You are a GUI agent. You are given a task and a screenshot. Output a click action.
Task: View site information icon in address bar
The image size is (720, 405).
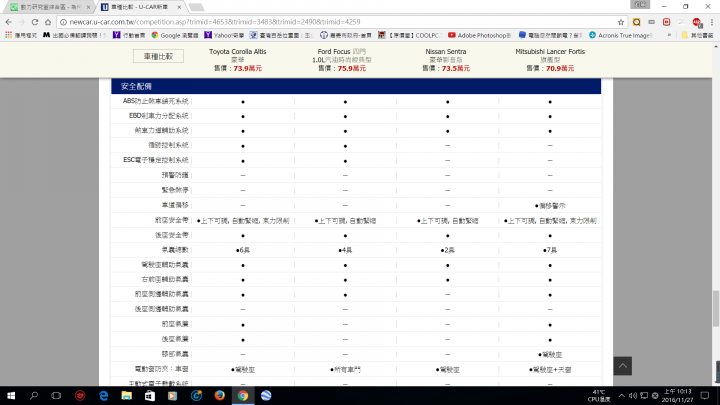tap(63, 22)
